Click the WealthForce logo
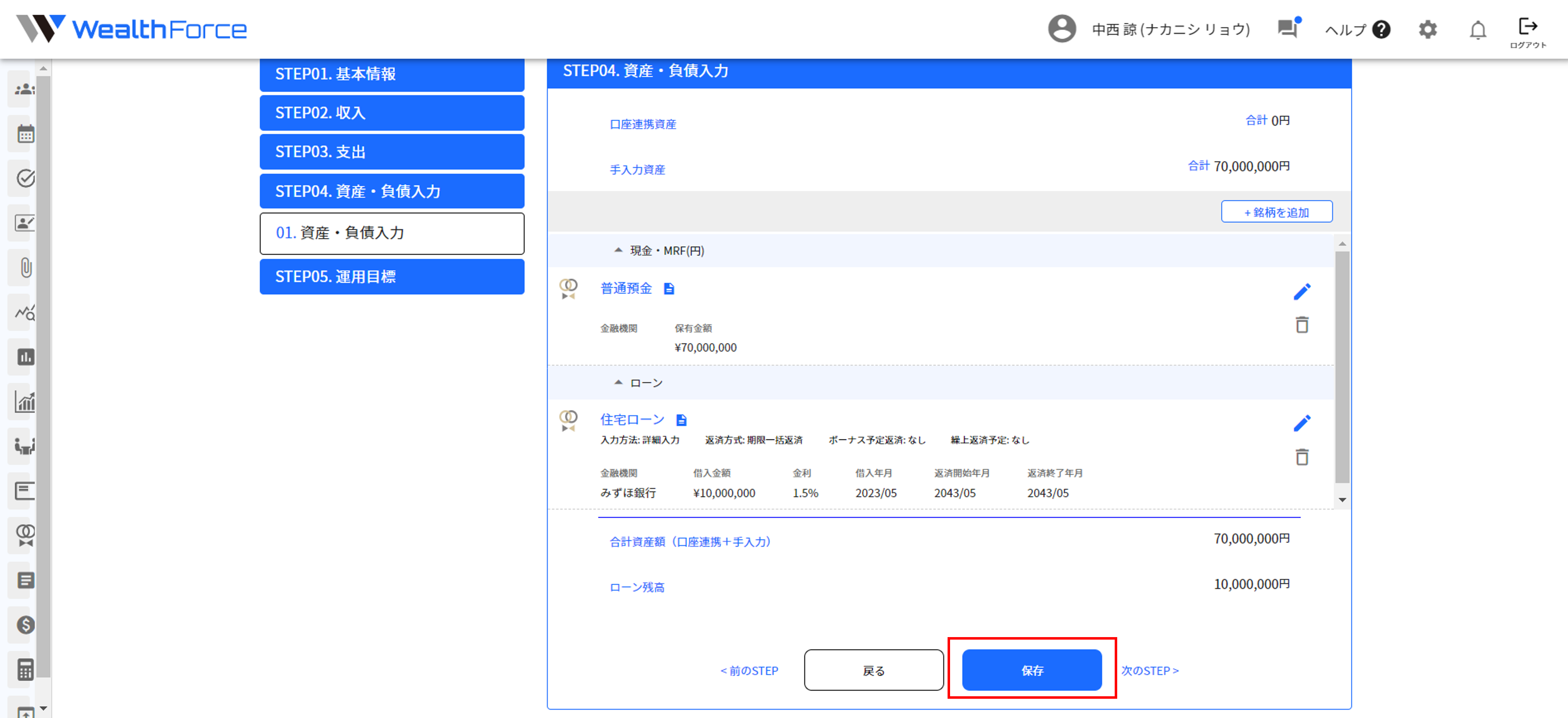The image size is (1568, 718). coord(131,29)
